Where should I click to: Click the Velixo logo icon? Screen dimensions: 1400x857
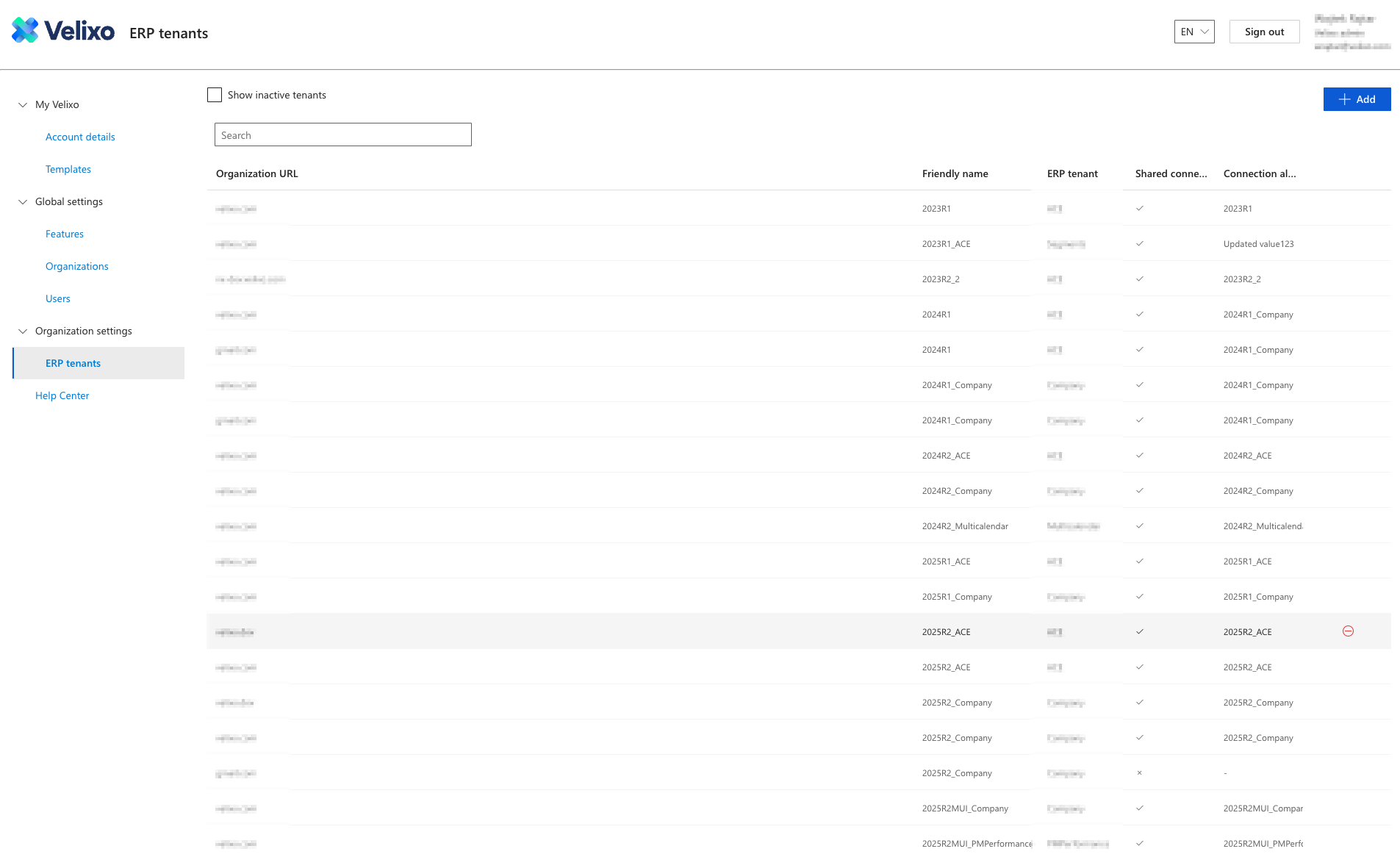pyautogui.click(x=24, y=30)
